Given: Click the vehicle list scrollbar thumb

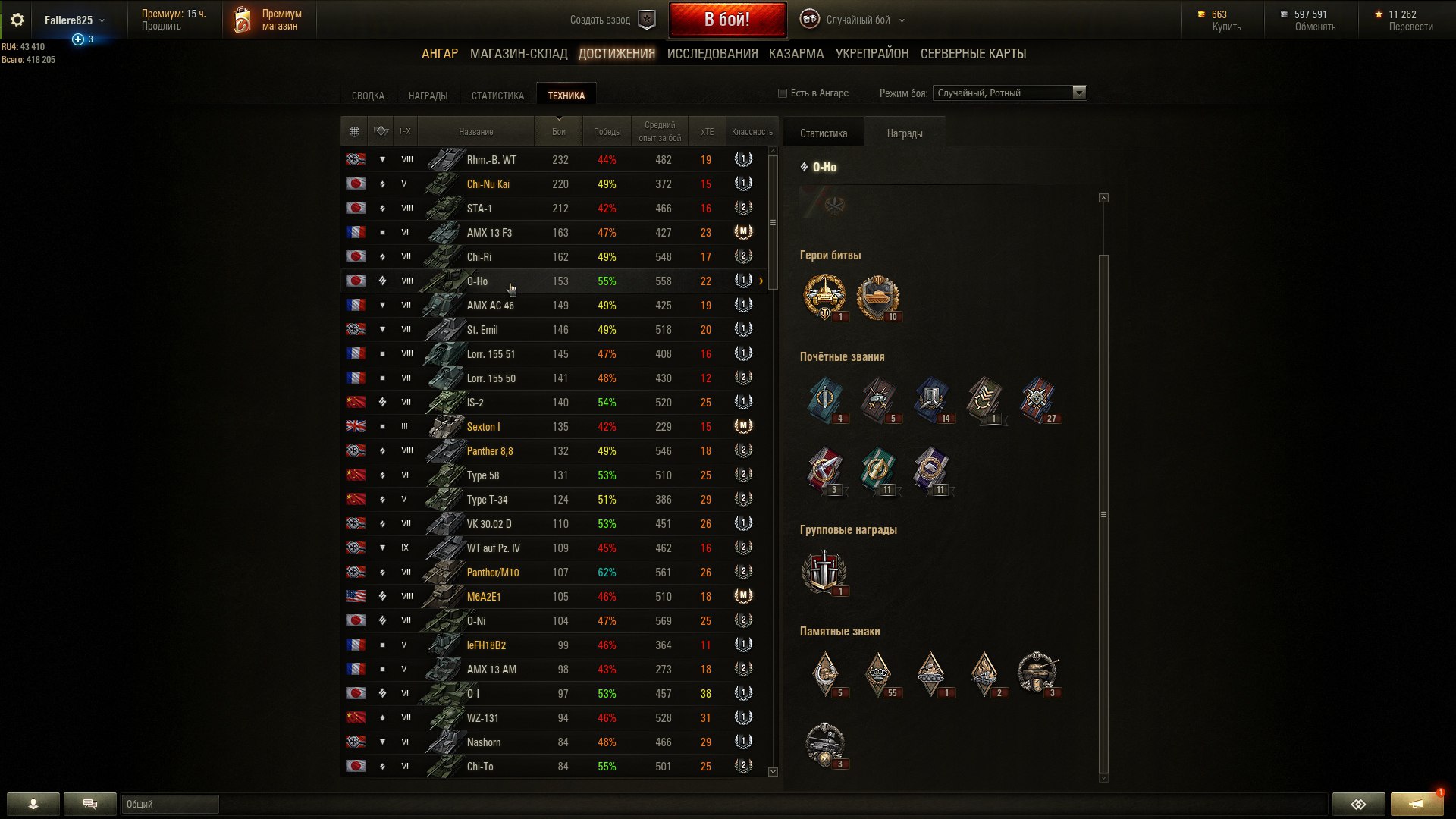Looking at the screenshot, I should [773, 221].
